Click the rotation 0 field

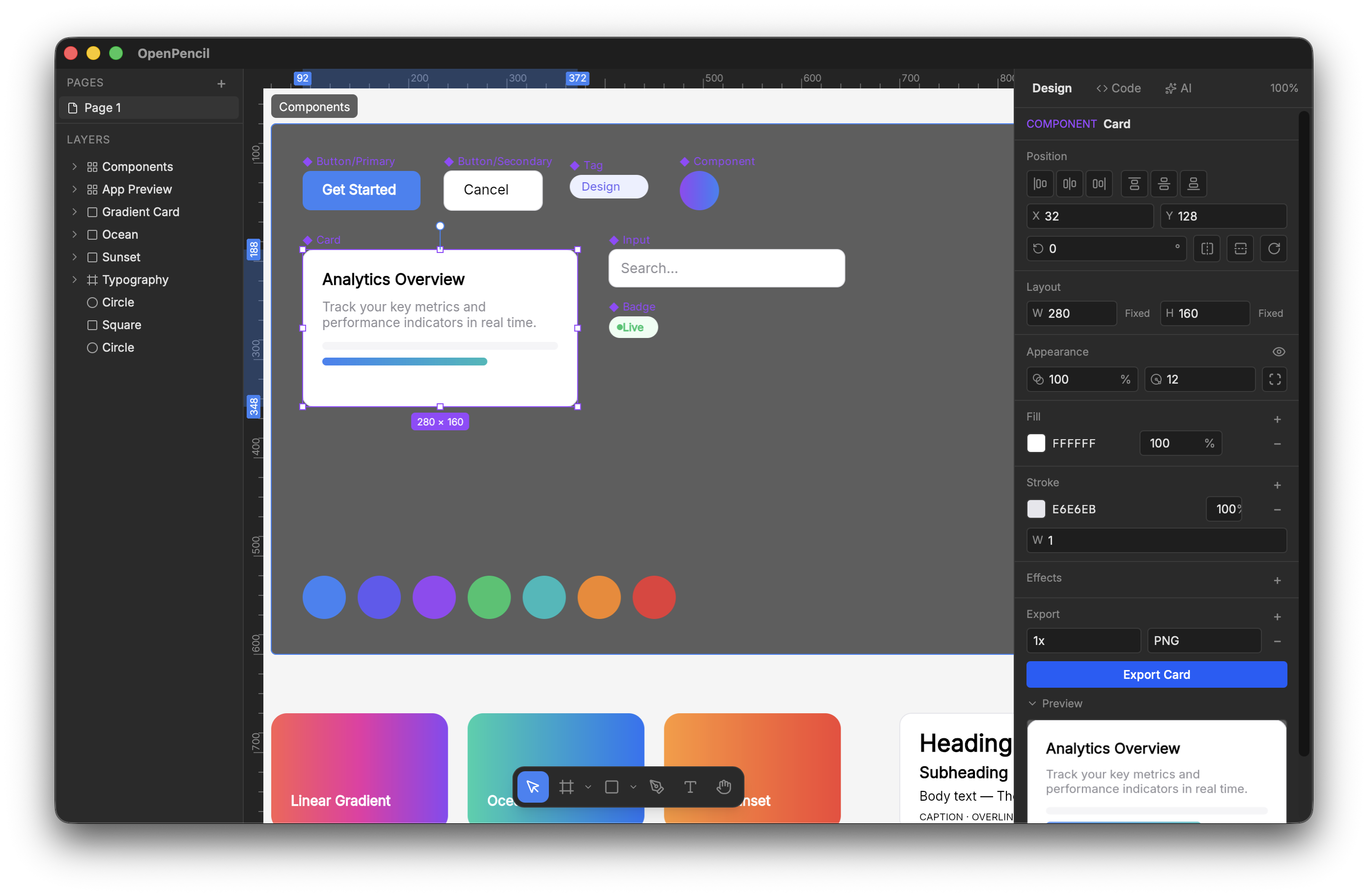(x=1106, y=248)
